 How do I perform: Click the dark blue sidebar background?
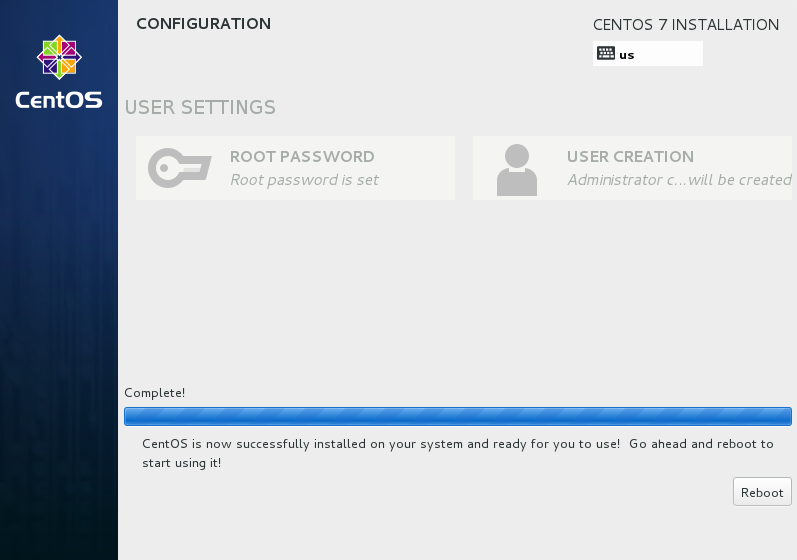pos(59,350)
